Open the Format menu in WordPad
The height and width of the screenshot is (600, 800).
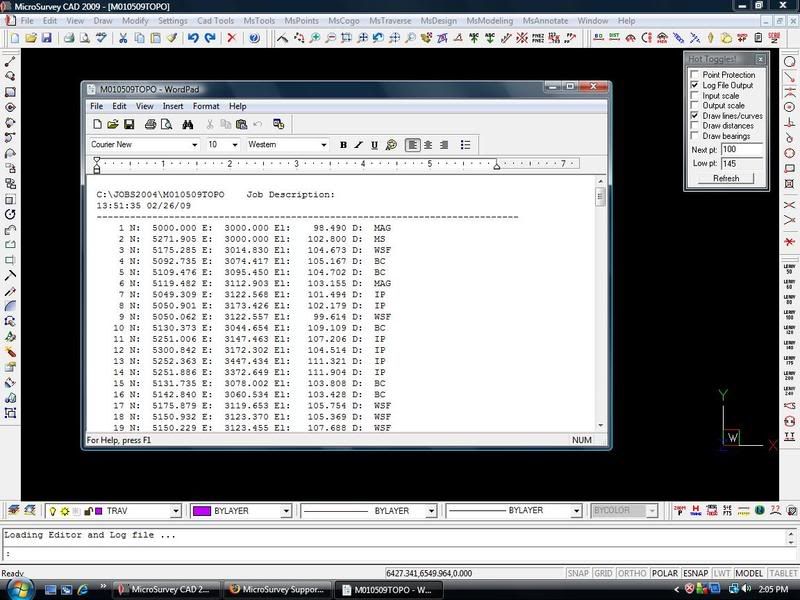(206, 106)
